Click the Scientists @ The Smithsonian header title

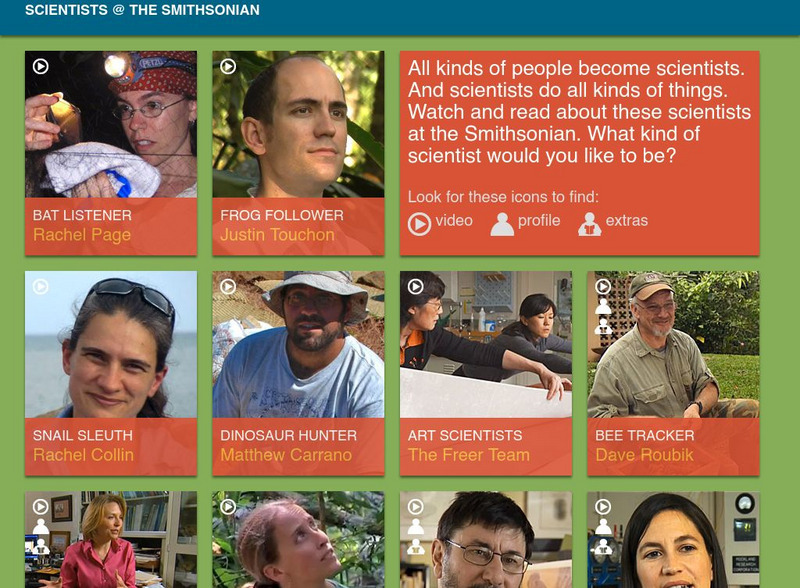tap(142, 10)
